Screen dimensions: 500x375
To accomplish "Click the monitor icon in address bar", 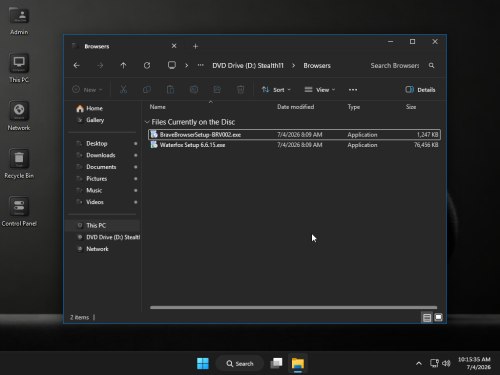I will point(172,65).
